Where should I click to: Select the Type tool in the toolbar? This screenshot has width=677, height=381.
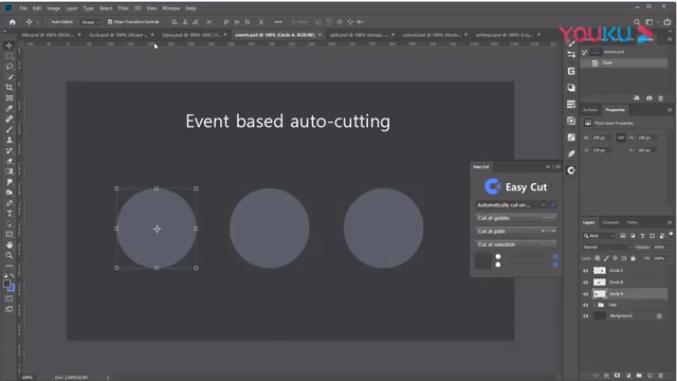click(x=9, y=214)
